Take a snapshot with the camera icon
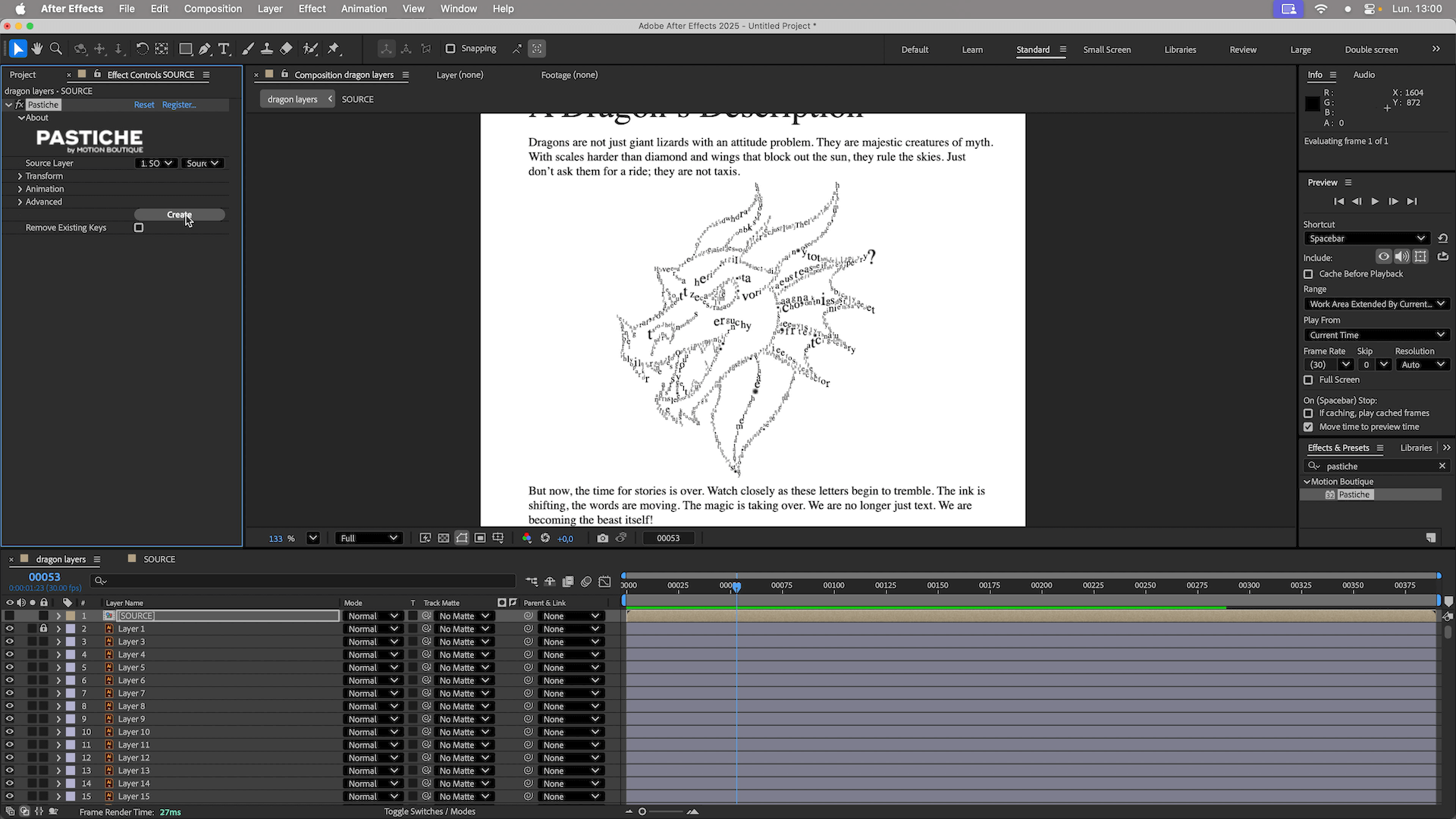Screen dimensions: 1456x819 [x=602, y=538]
